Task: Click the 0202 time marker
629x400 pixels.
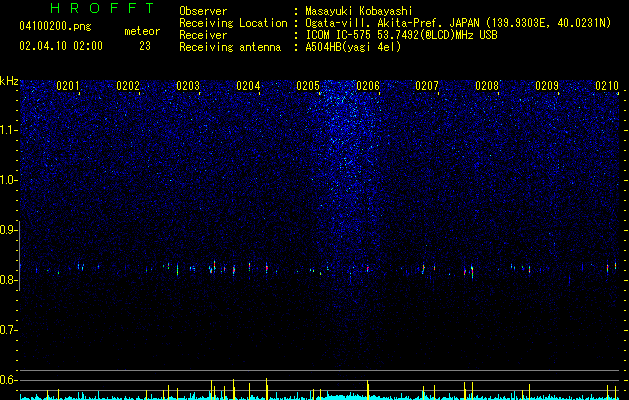Action: (128, 86)
